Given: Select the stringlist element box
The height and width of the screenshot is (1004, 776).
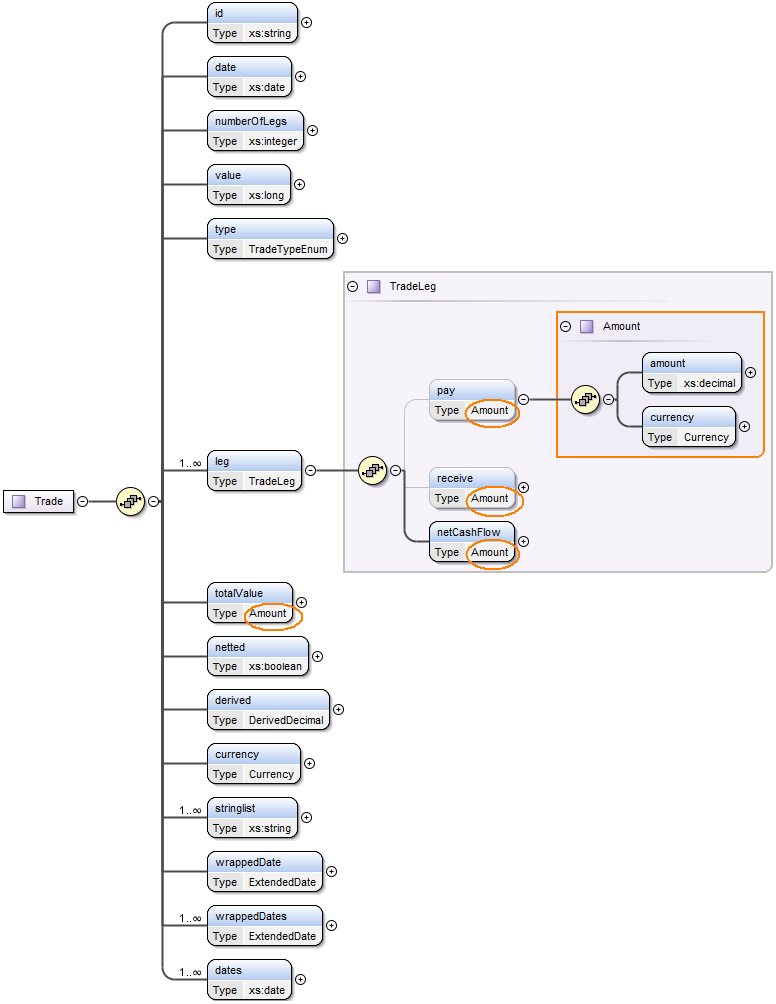Looking at the screenshot, I should 252,818.
